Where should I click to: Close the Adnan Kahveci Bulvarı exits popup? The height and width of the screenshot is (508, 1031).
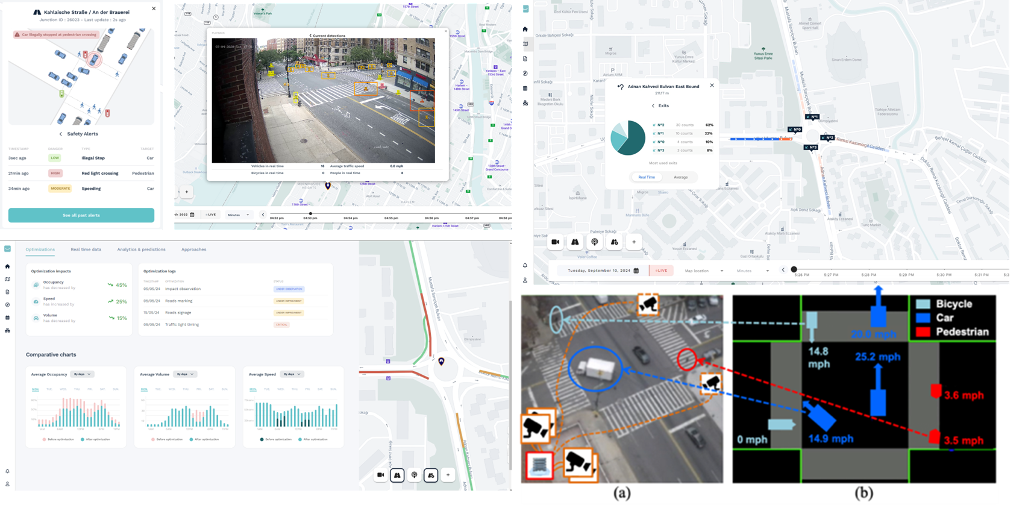point(712,87)
